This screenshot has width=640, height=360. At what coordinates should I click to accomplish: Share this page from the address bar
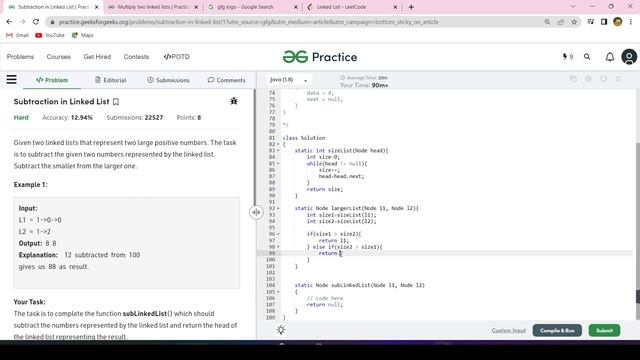pyautogui.click(x=560, y=22)
